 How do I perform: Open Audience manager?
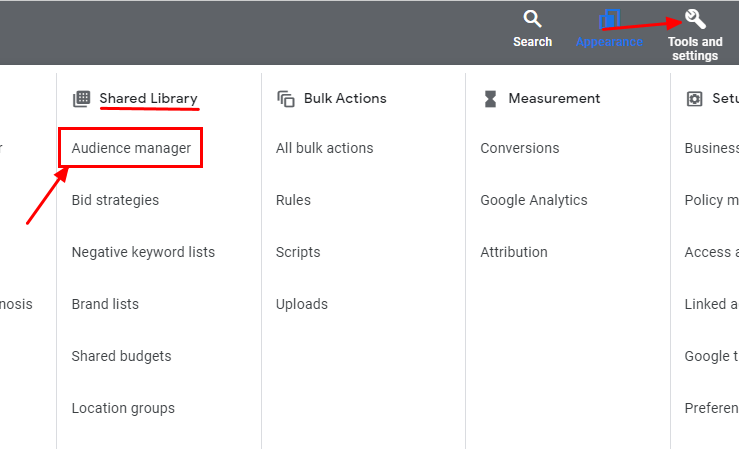click(131, 148)
